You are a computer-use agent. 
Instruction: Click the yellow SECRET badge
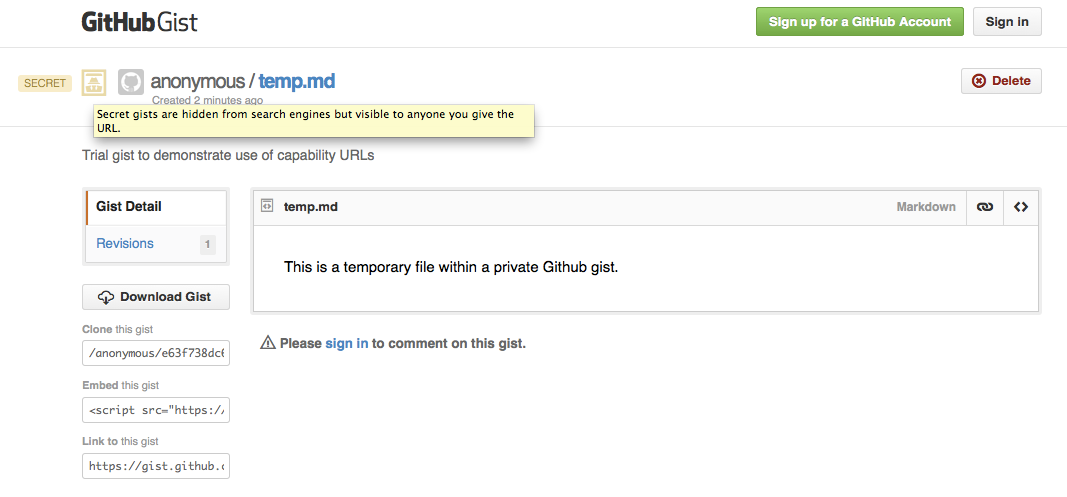click(45, 83)
